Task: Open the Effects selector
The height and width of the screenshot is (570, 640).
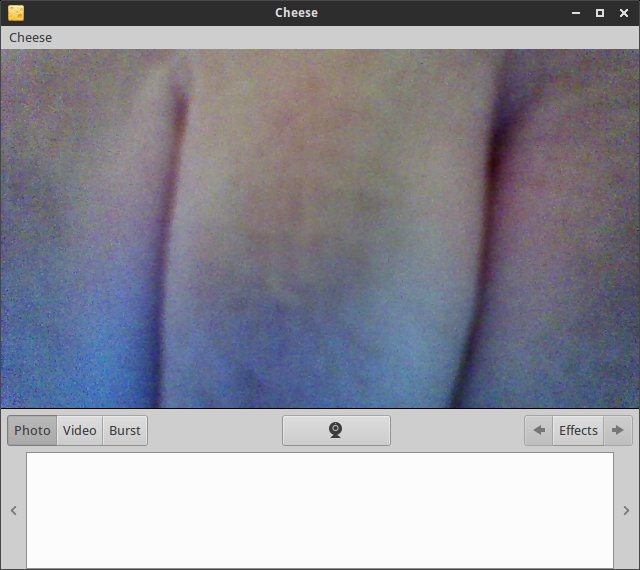Action: click(x=578, y=430)
